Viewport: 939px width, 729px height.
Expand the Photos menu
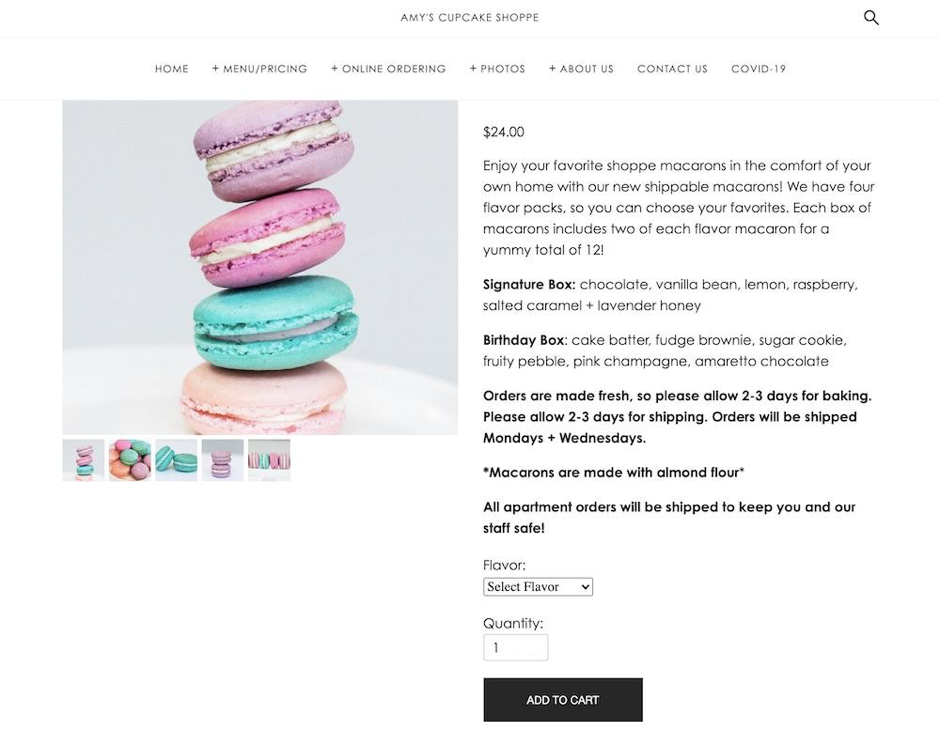tap(498, 69)
